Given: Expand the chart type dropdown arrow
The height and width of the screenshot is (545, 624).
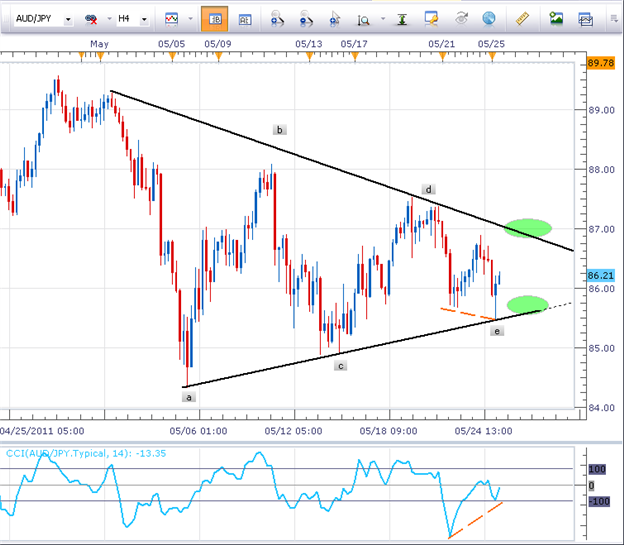Looking at the screenshot, I should [190, 19].
